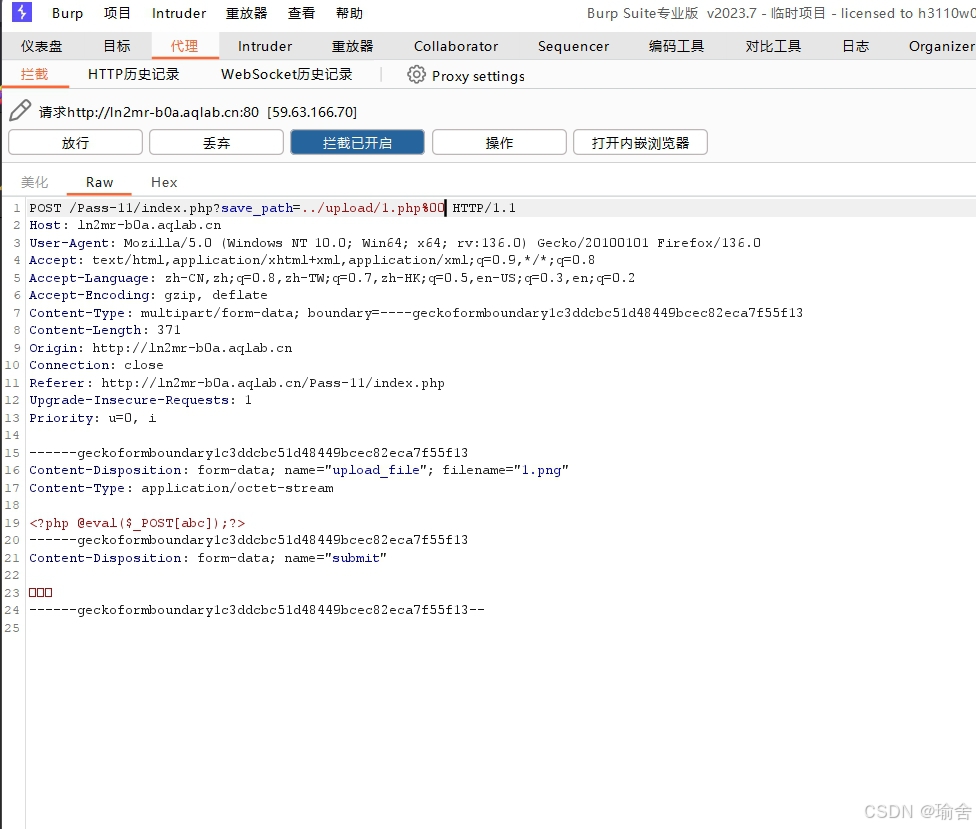Open the 项目 menu
The width and height of the screenshot is (976, 829).
(x=117, y=13)
